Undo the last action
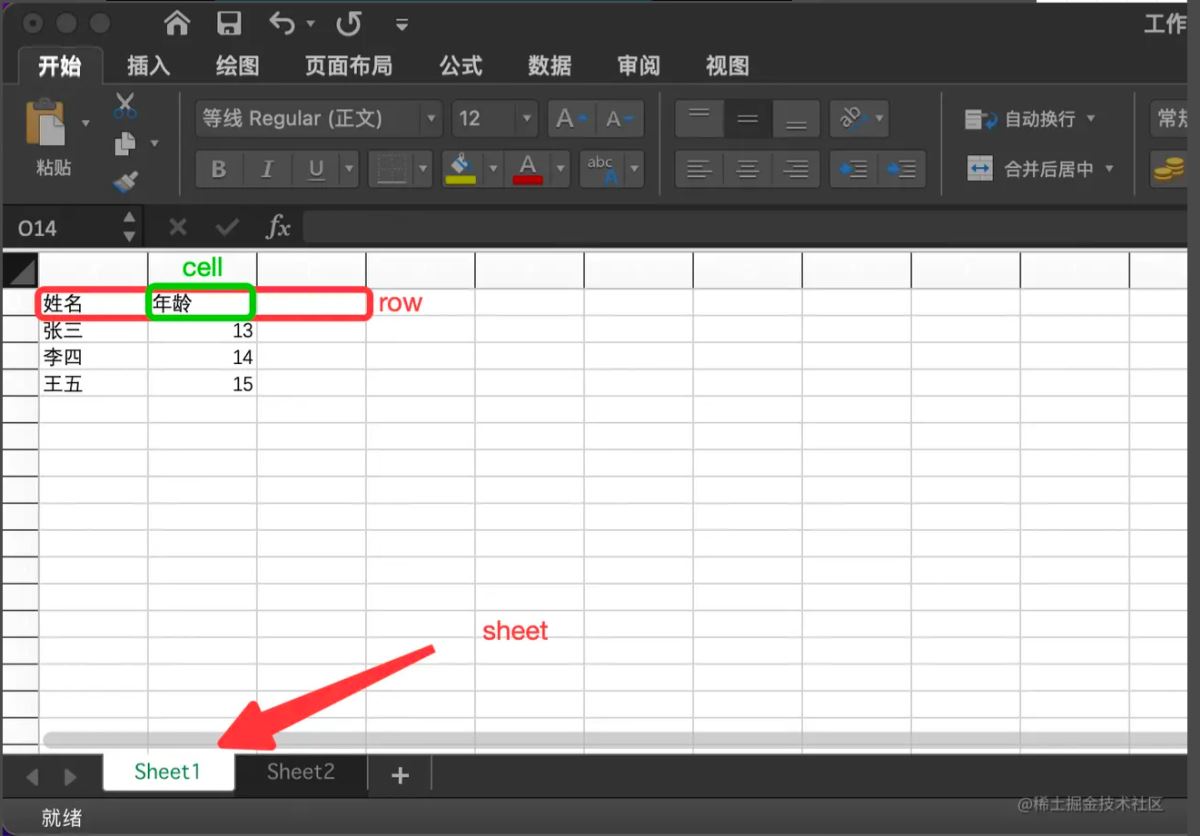The height and width of the screenshot is (836, 1200). click(x=284, y=23)
